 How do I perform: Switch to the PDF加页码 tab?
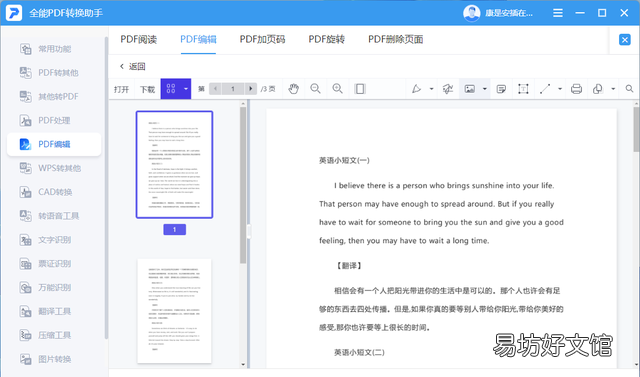262,39
